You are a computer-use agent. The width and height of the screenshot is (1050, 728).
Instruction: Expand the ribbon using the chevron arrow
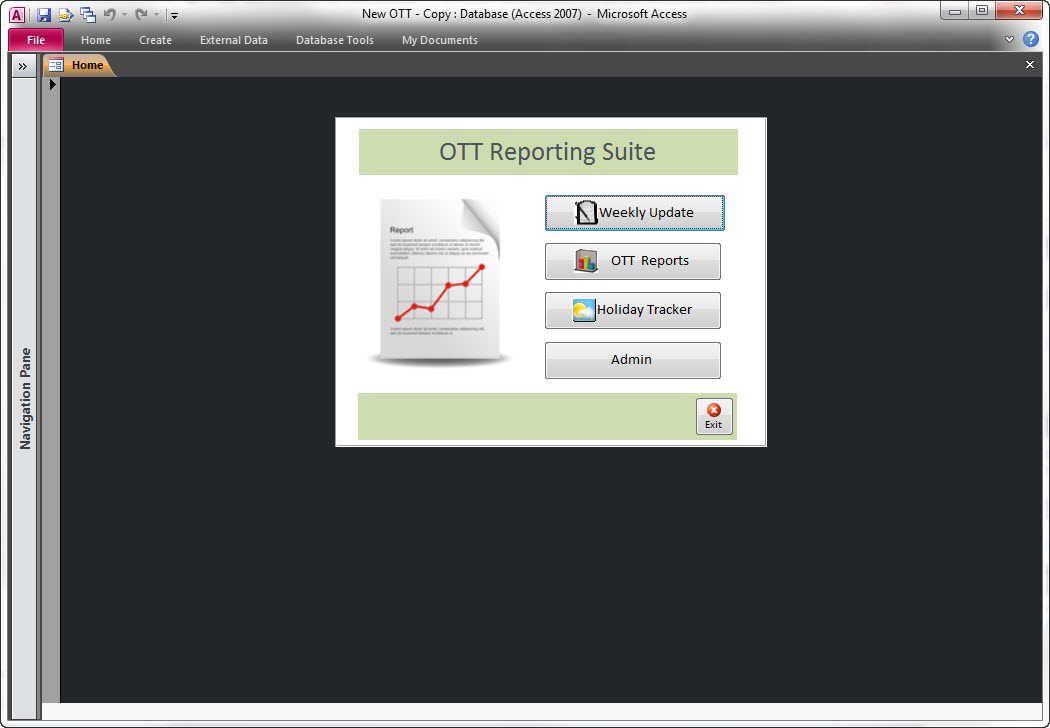point(1009,40)
